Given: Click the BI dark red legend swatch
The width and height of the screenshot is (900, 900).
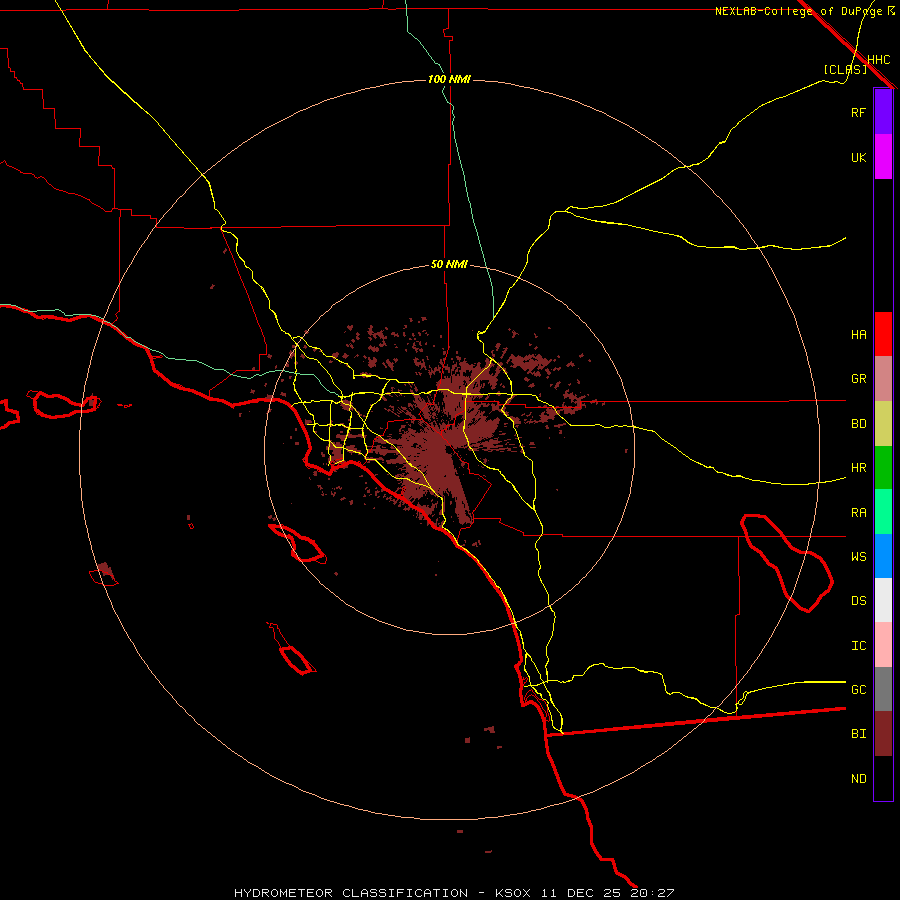Looking at the screenshot, I should [883, 734].
